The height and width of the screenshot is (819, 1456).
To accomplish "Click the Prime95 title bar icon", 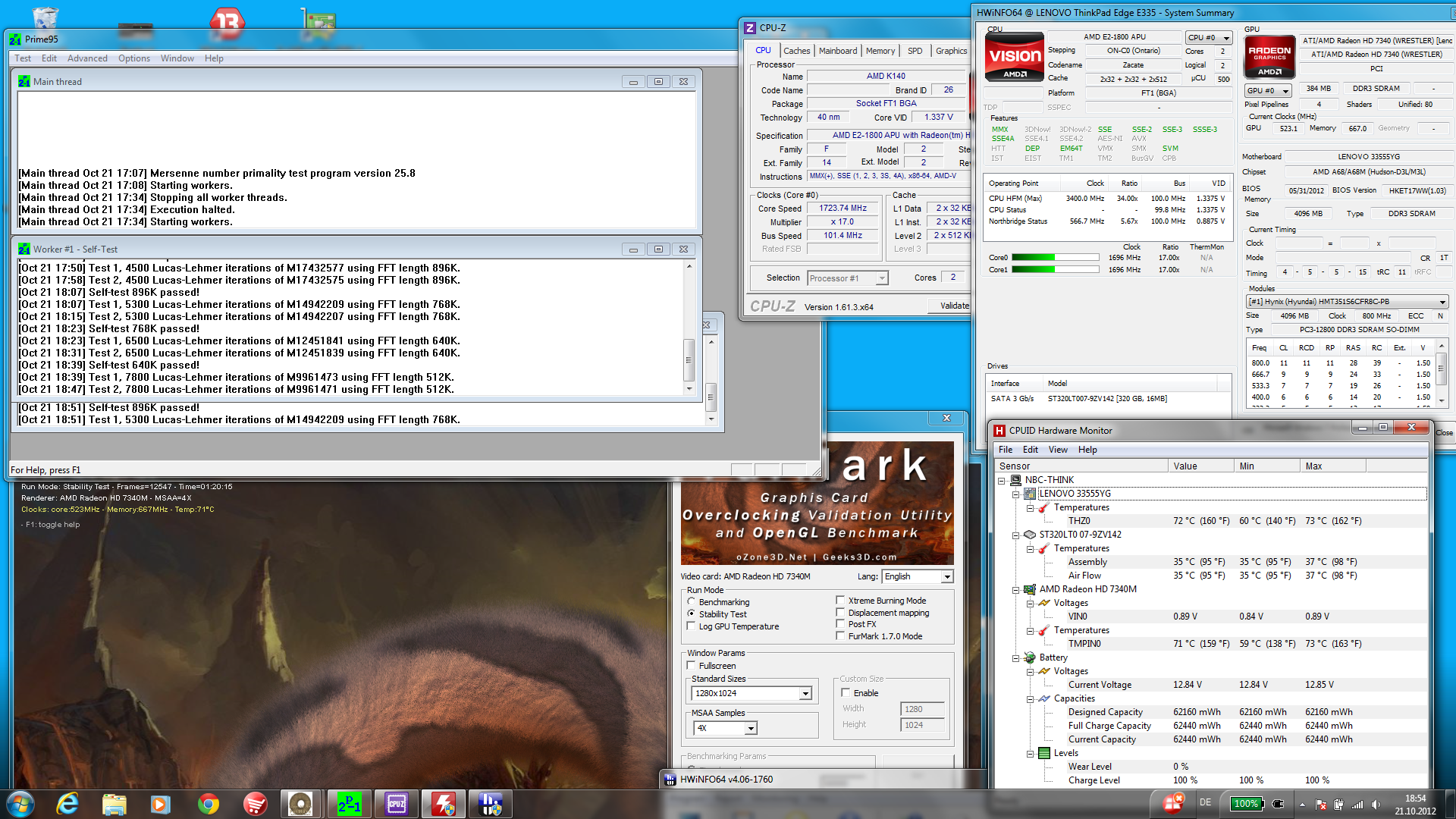I will (15, 39).
